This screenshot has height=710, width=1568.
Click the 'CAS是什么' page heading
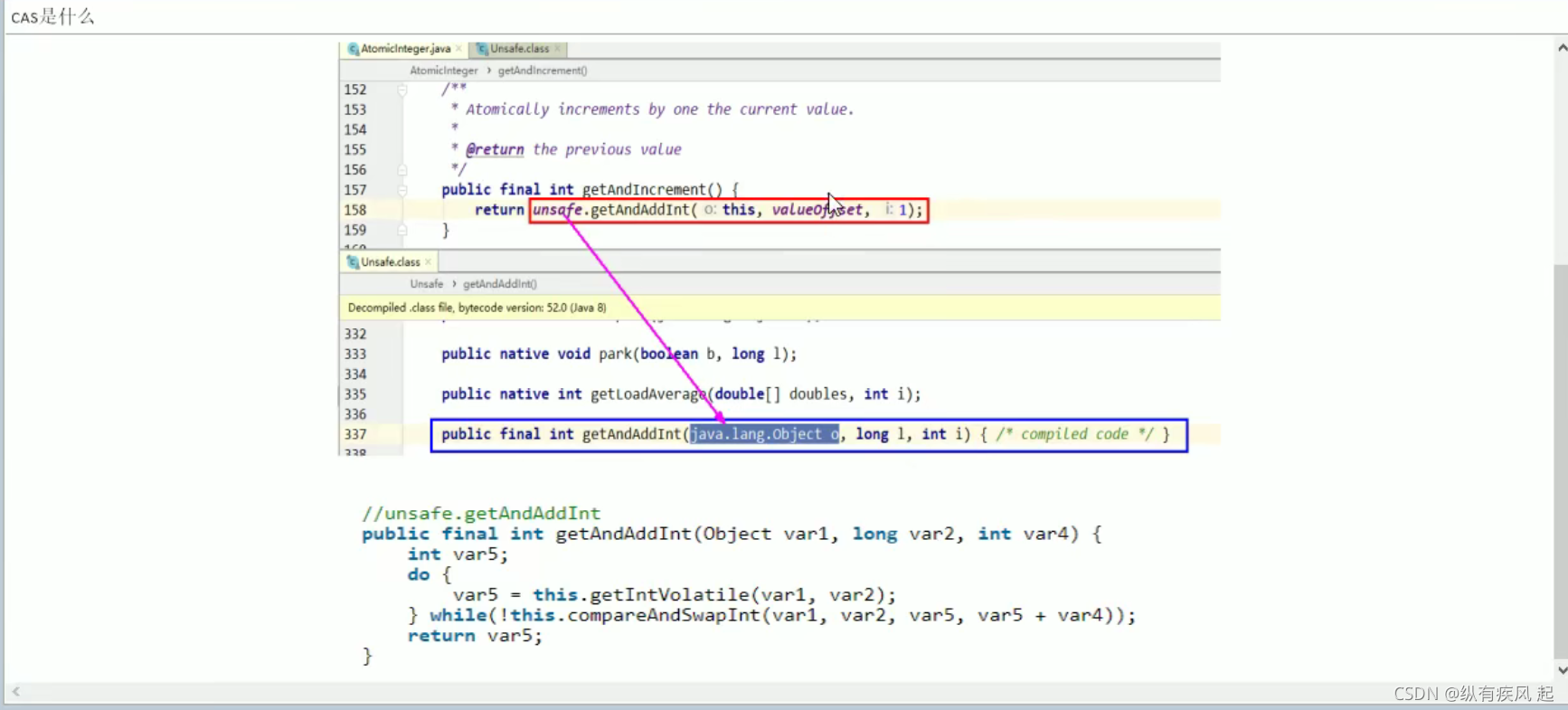tap(52, 16)
